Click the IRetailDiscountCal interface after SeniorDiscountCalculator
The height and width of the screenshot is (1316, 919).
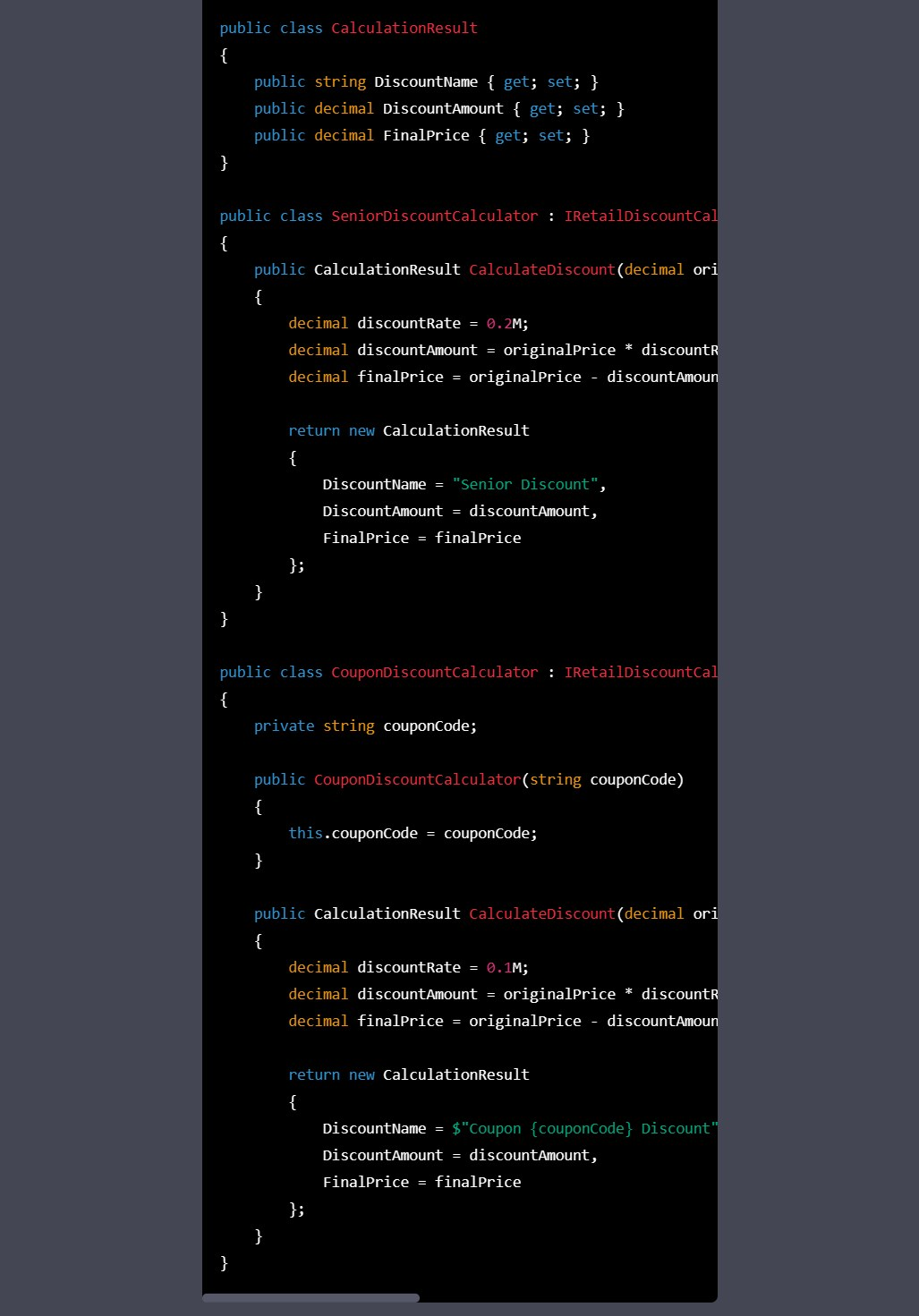640,217
